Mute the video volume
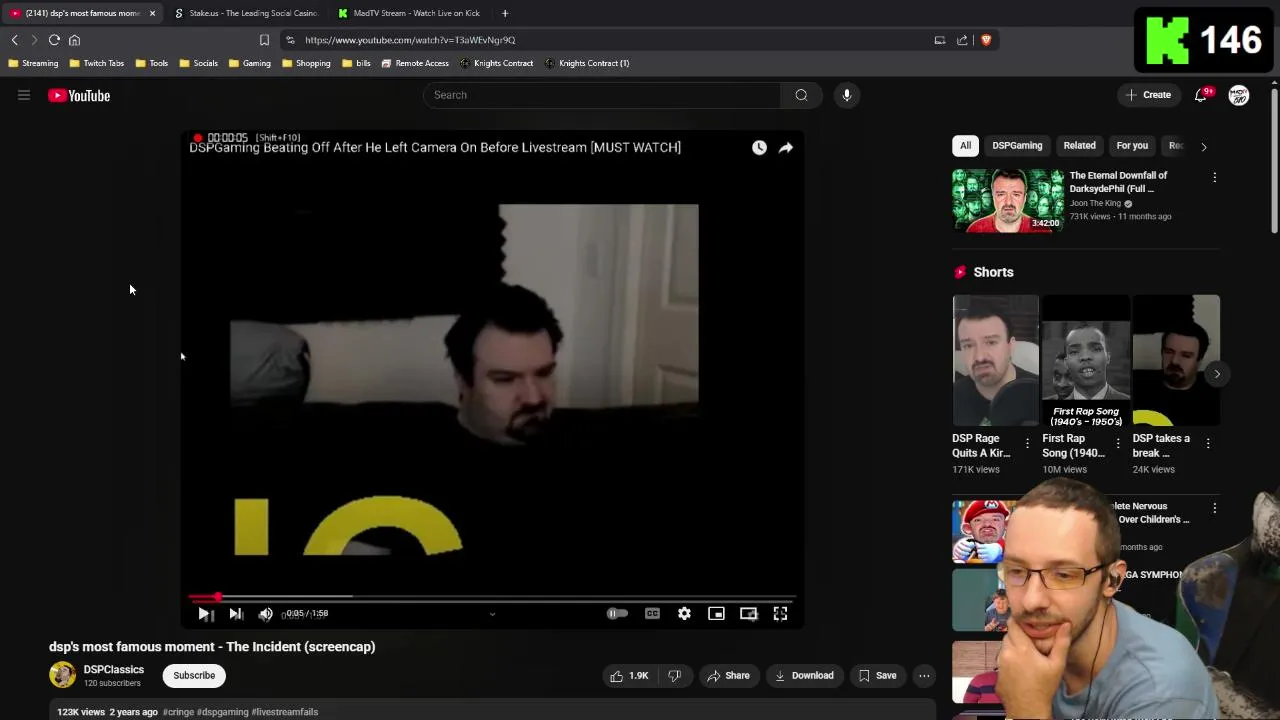The width and height of the screenshot is (1280, 720). [x=265, y=614]
